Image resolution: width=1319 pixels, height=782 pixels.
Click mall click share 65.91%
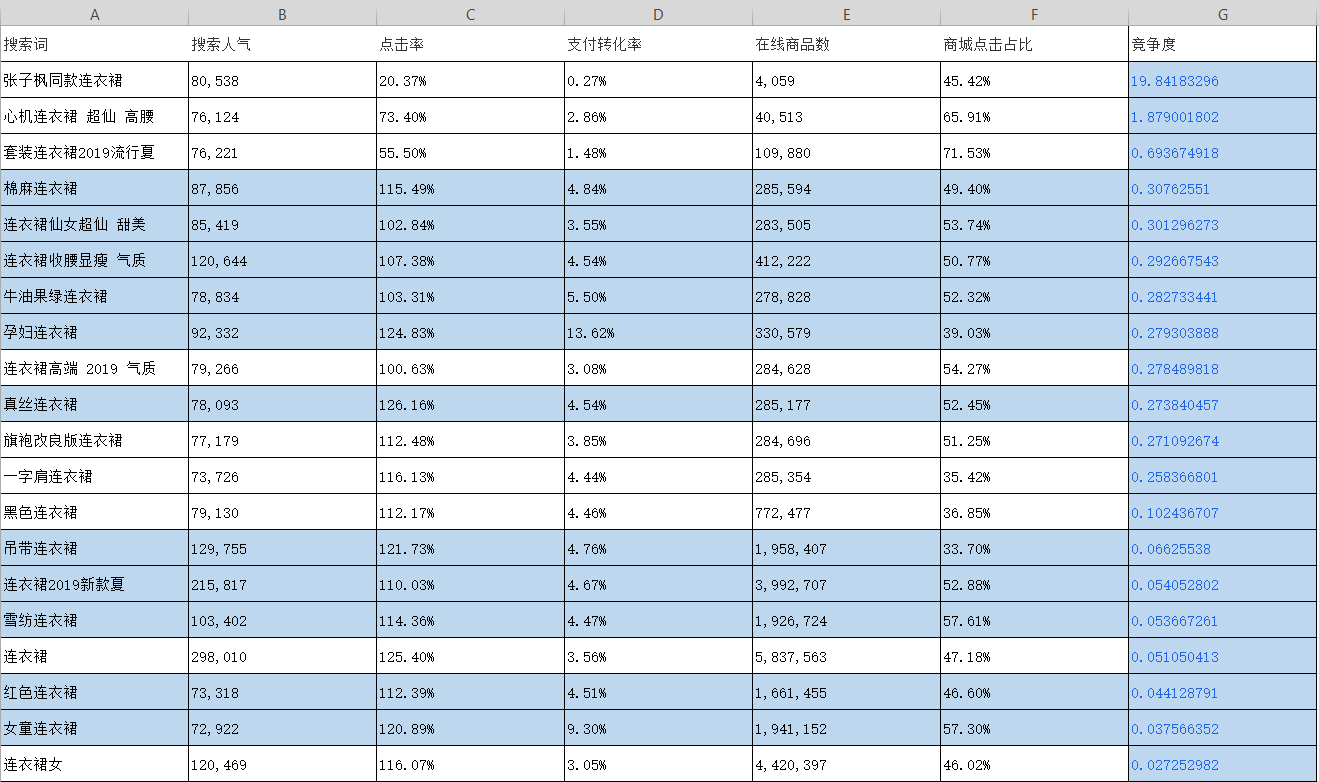[x=1034, y=116]
